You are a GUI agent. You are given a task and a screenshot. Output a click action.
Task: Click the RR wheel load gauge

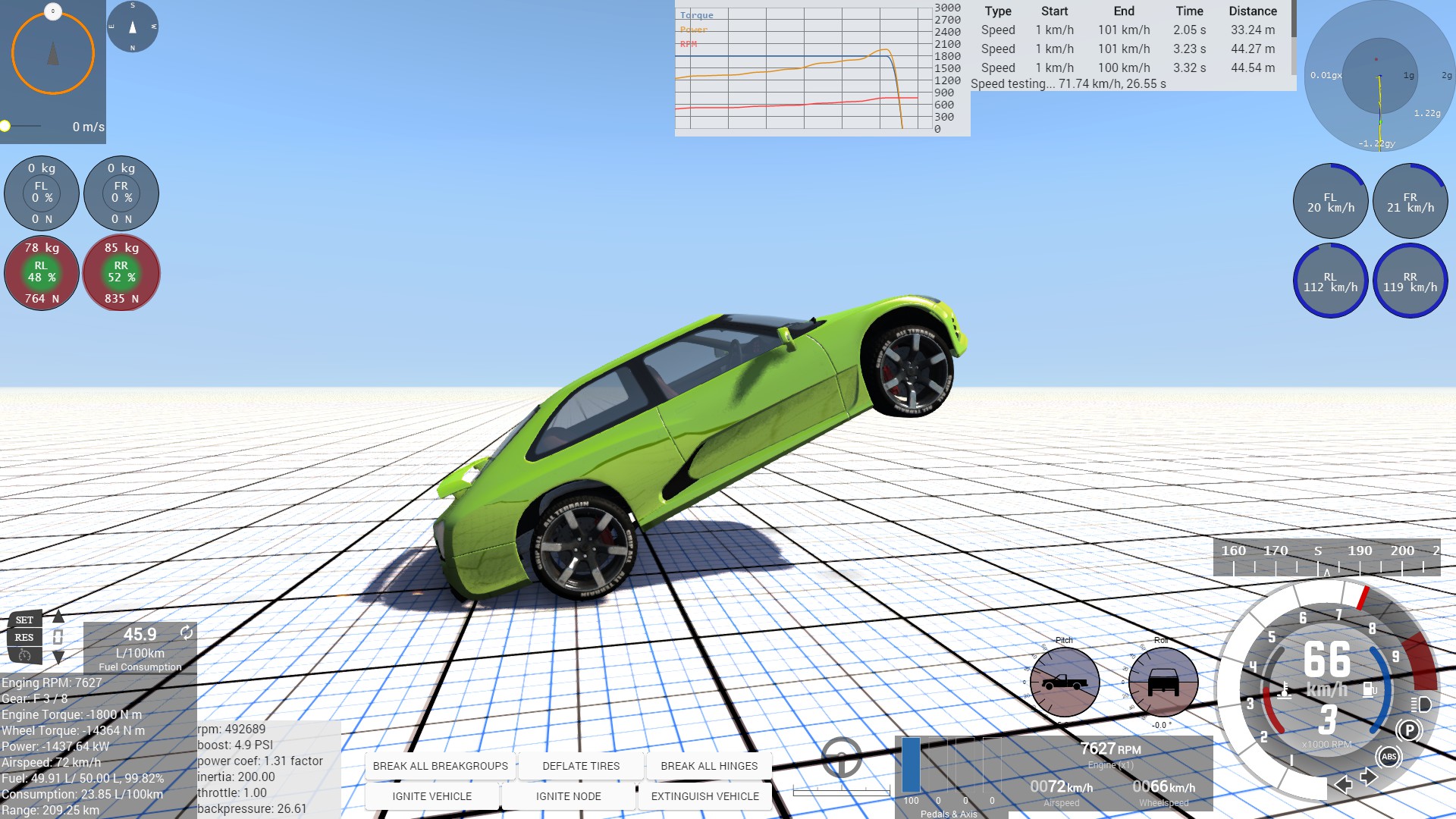[x=121, y=273]
